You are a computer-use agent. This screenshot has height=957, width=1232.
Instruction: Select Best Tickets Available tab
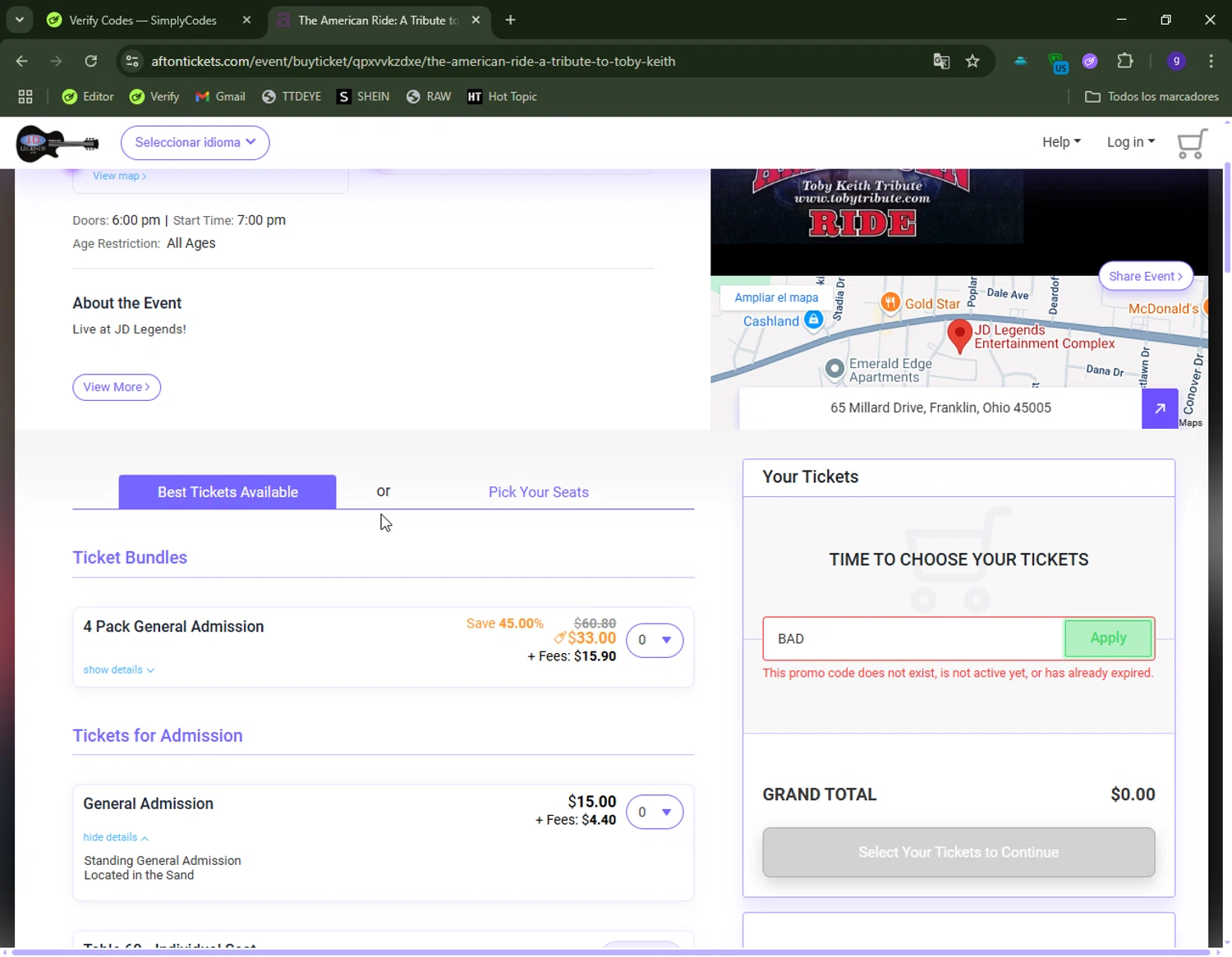pos(228,492)
